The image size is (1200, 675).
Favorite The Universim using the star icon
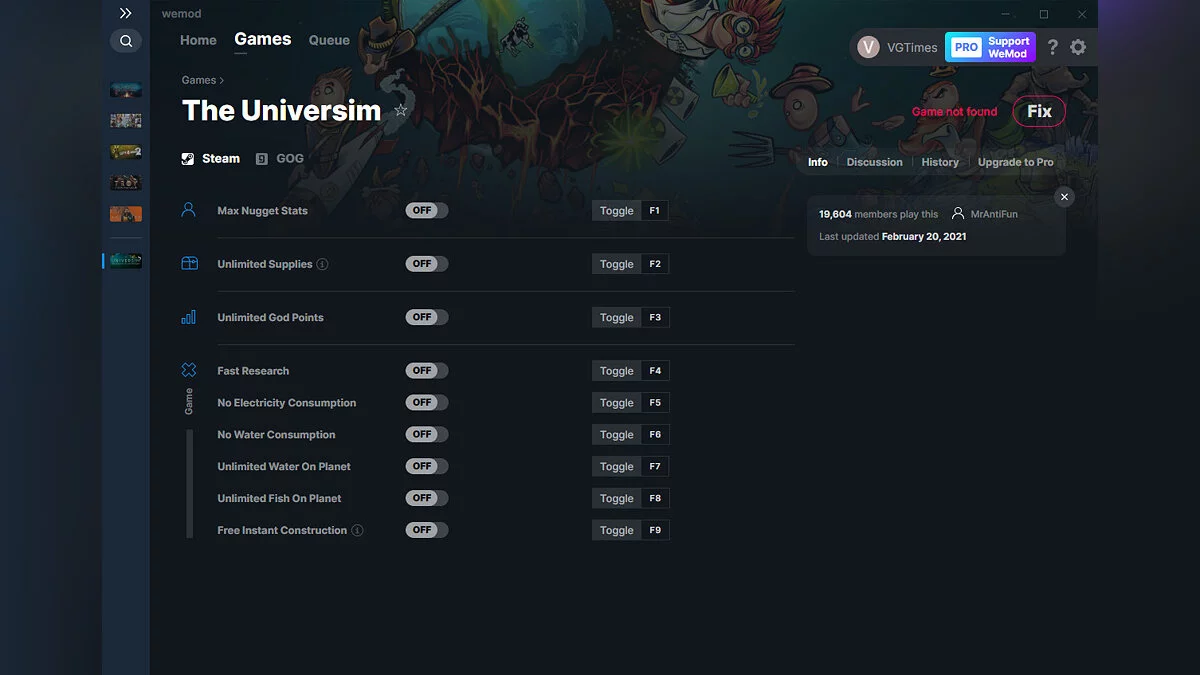400,110
